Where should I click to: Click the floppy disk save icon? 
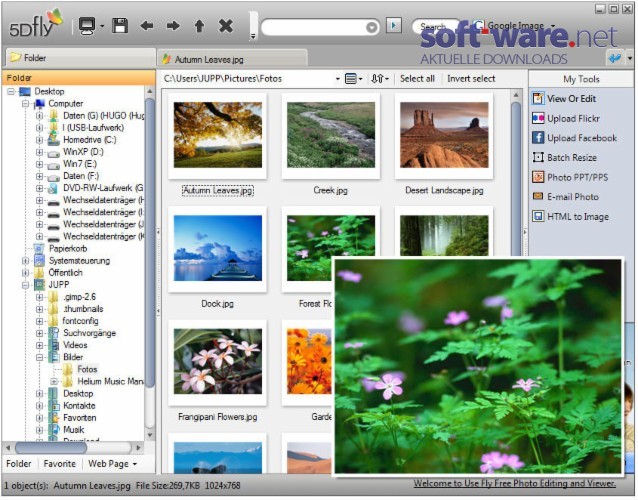point(120,26)
